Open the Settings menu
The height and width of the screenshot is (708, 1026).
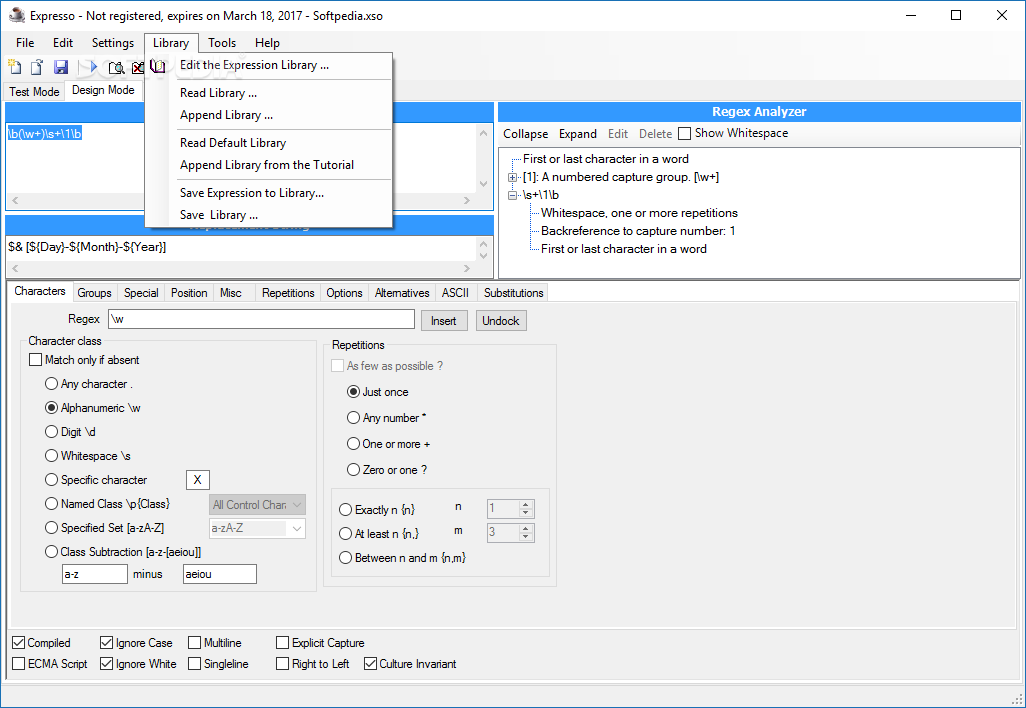113,43
